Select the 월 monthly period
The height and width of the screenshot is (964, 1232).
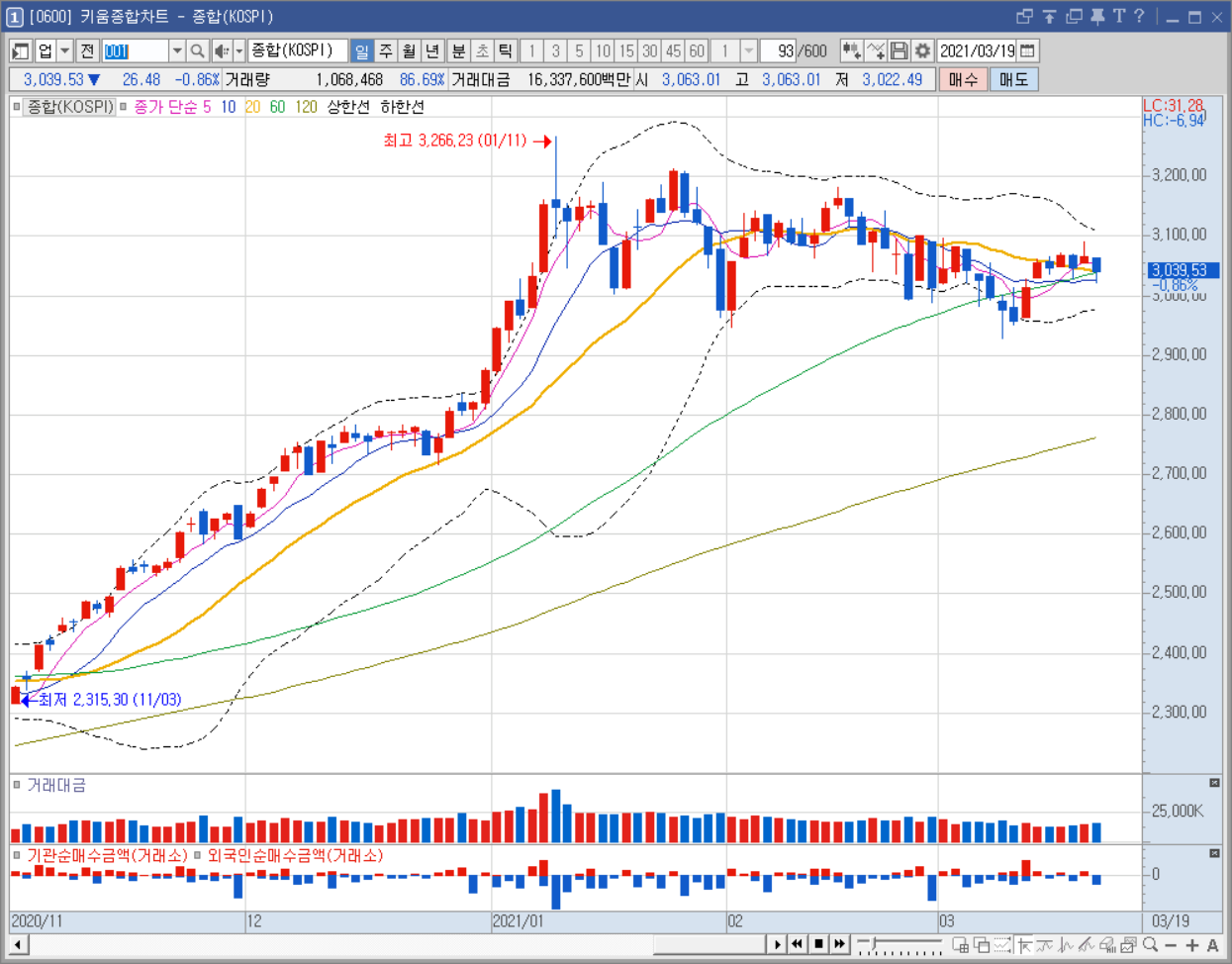click(409, 50)
